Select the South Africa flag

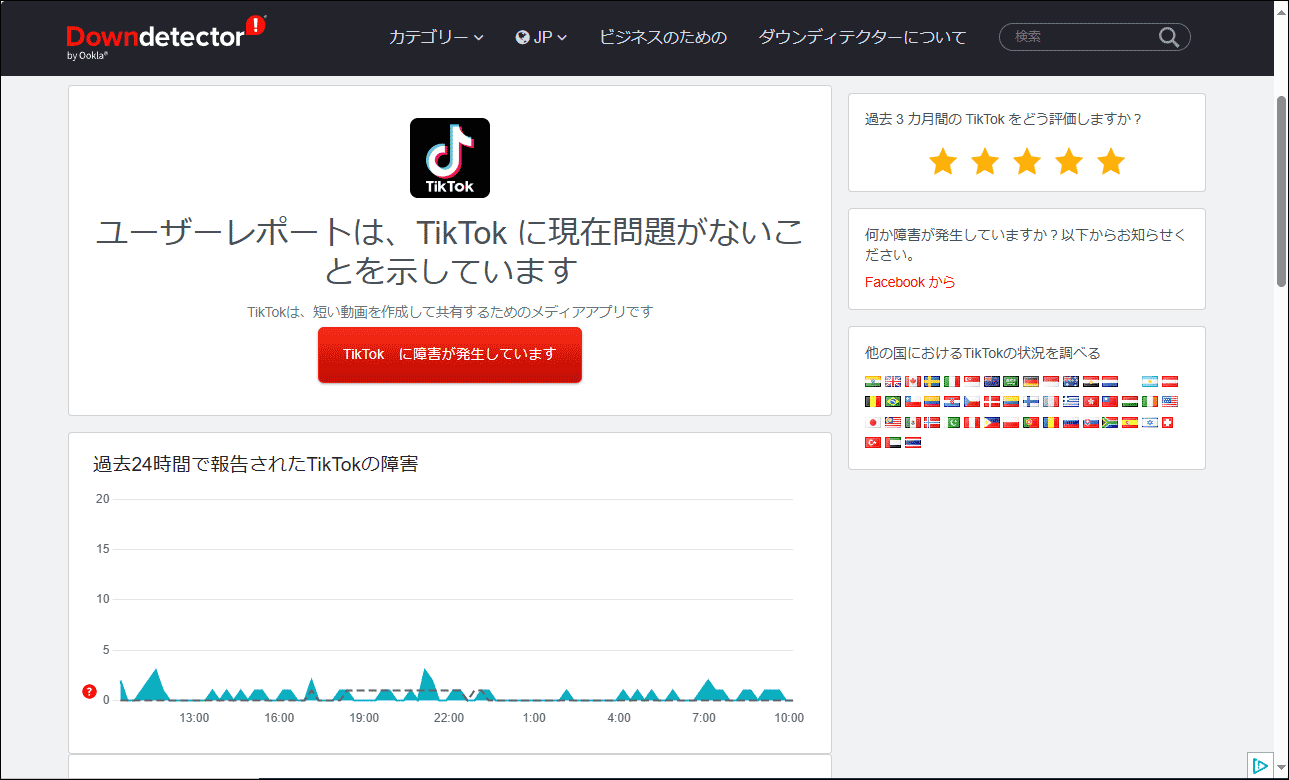point(1110,422)
